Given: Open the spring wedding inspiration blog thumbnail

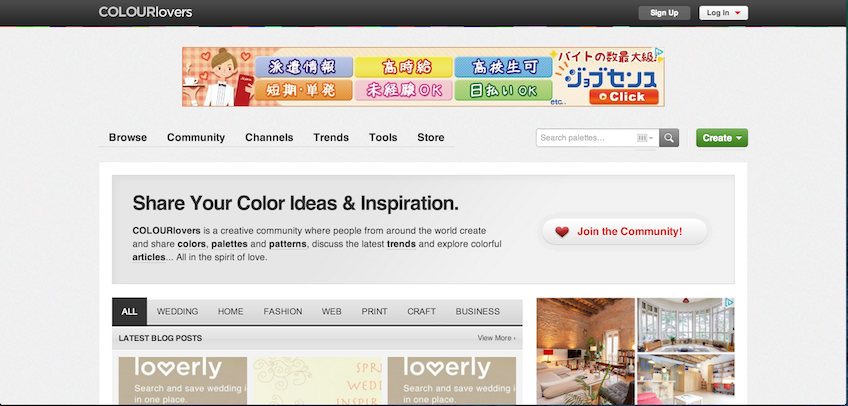Looking at the screenshot, I should (317, 381).
